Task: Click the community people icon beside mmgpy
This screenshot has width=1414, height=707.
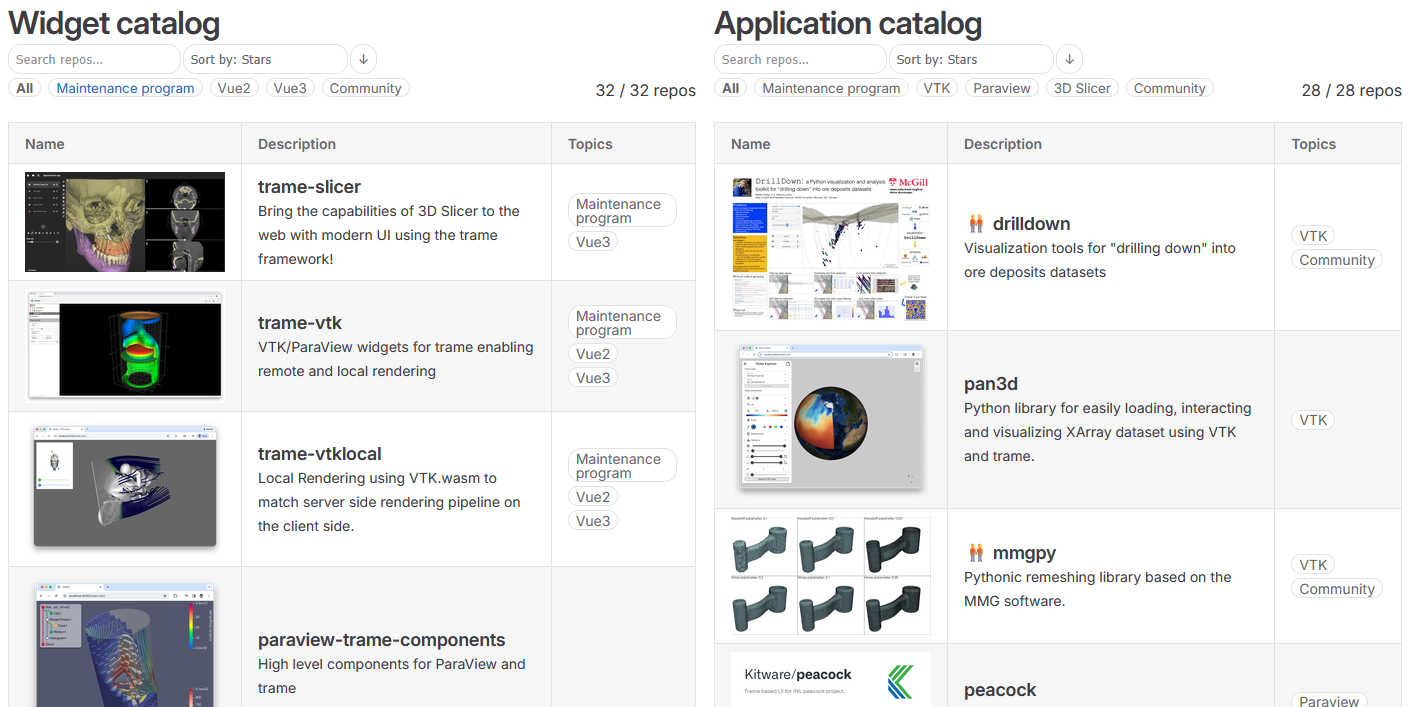Action: (976, 552)
